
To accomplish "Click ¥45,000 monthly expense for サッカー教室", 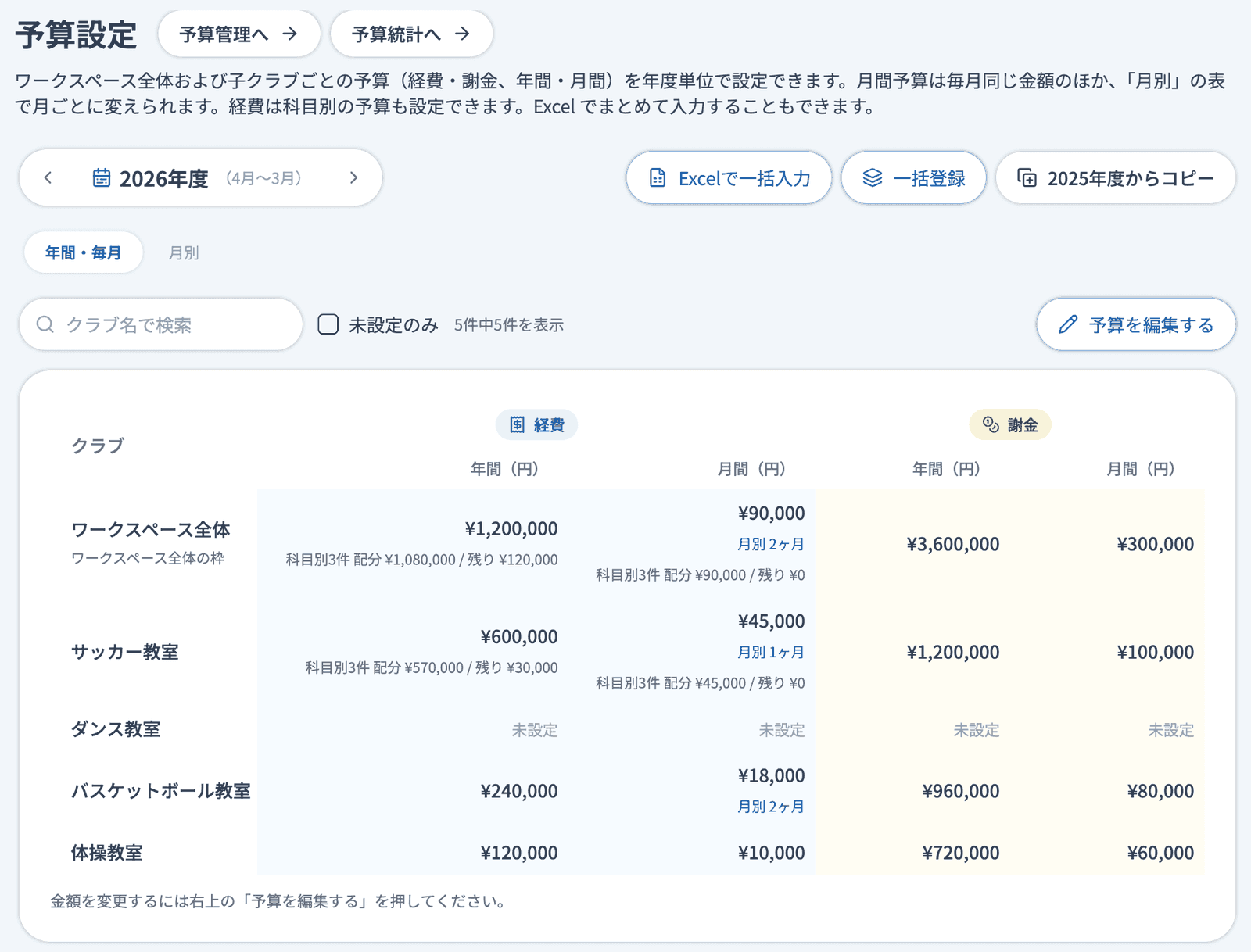I will point(772,621).
